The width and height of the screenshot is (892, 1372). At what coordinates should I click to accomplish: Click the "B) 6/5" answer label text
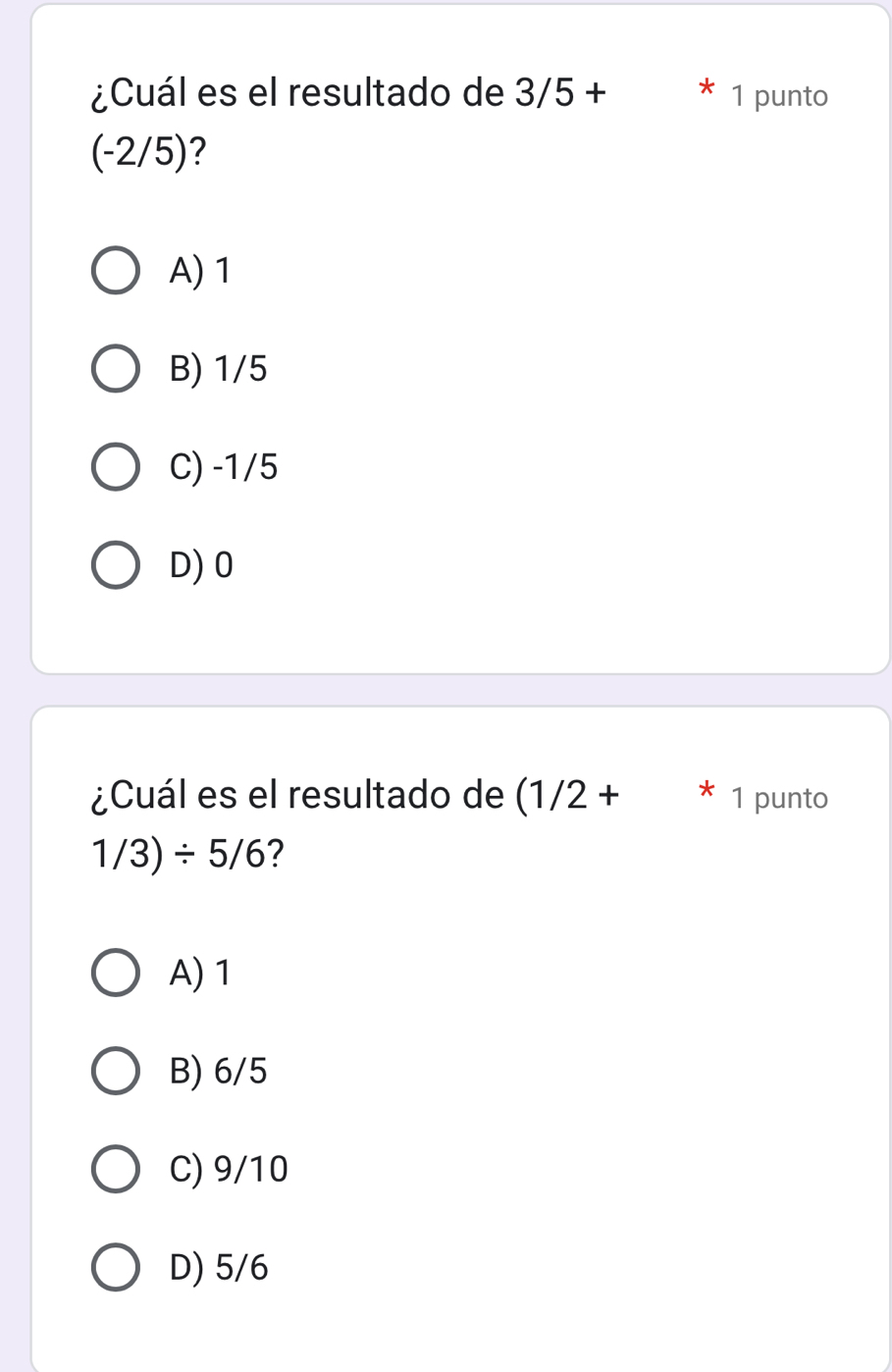pos(218,1071)
